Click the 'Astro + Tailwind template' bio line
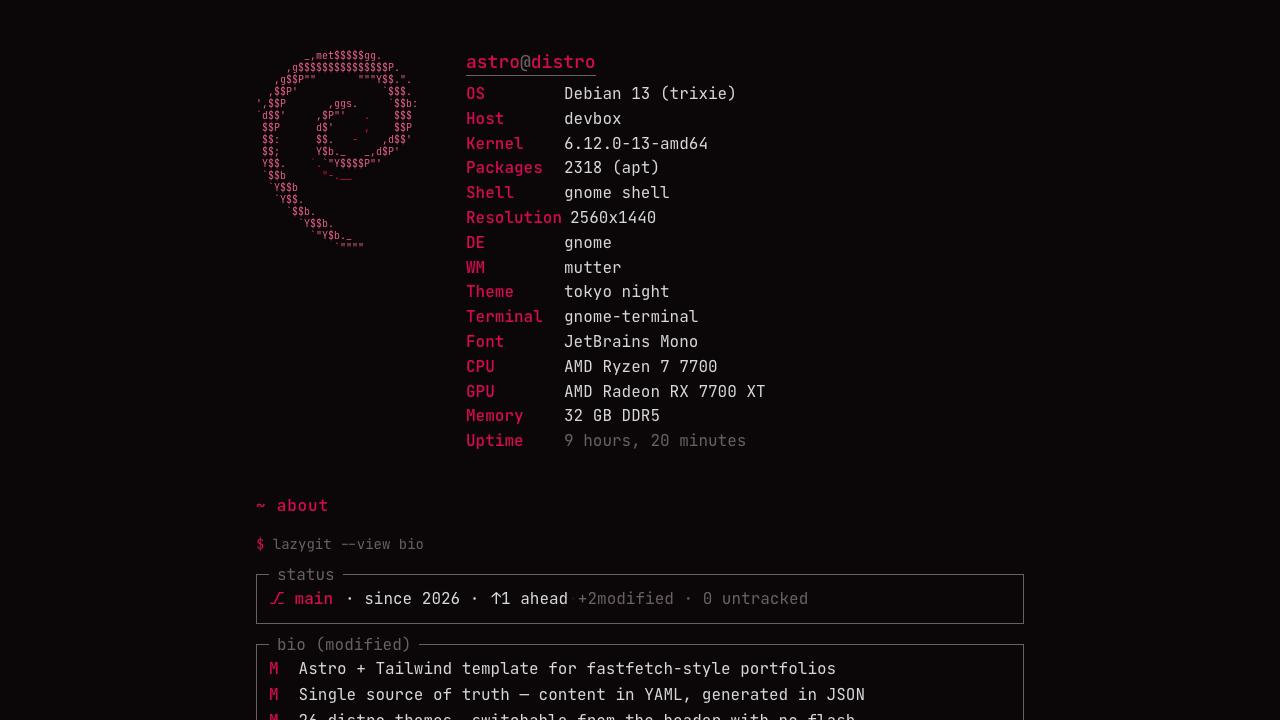Image resolution: width=1280 pixels, height=720 pixels. click(567, 669)
